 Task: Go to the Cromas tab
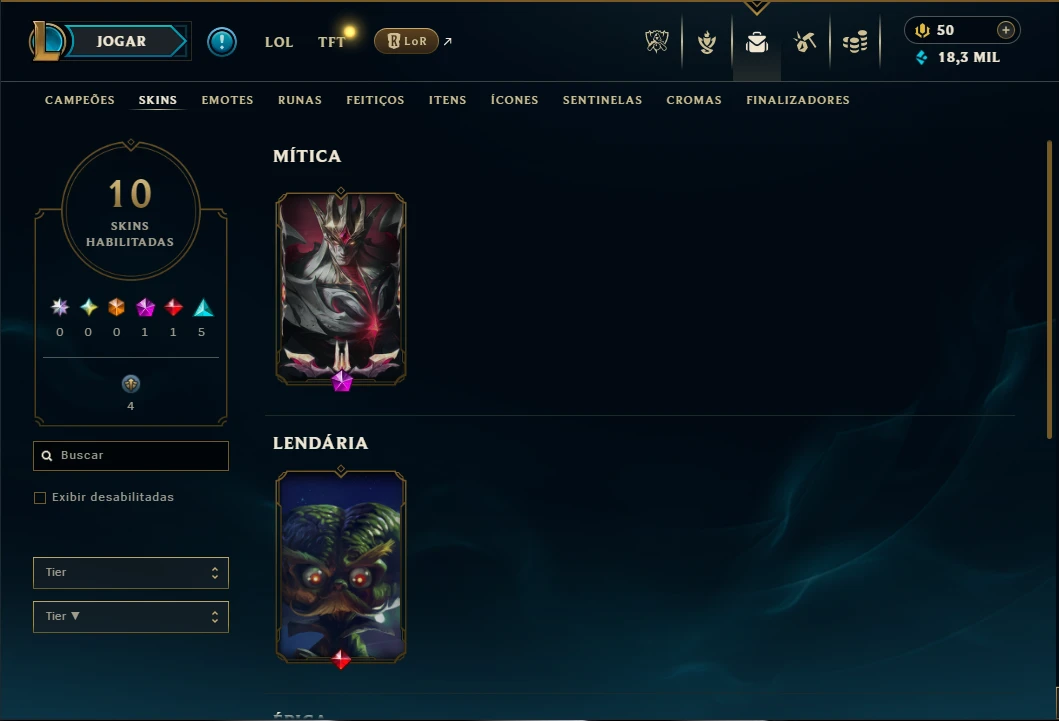coord(694,100)
